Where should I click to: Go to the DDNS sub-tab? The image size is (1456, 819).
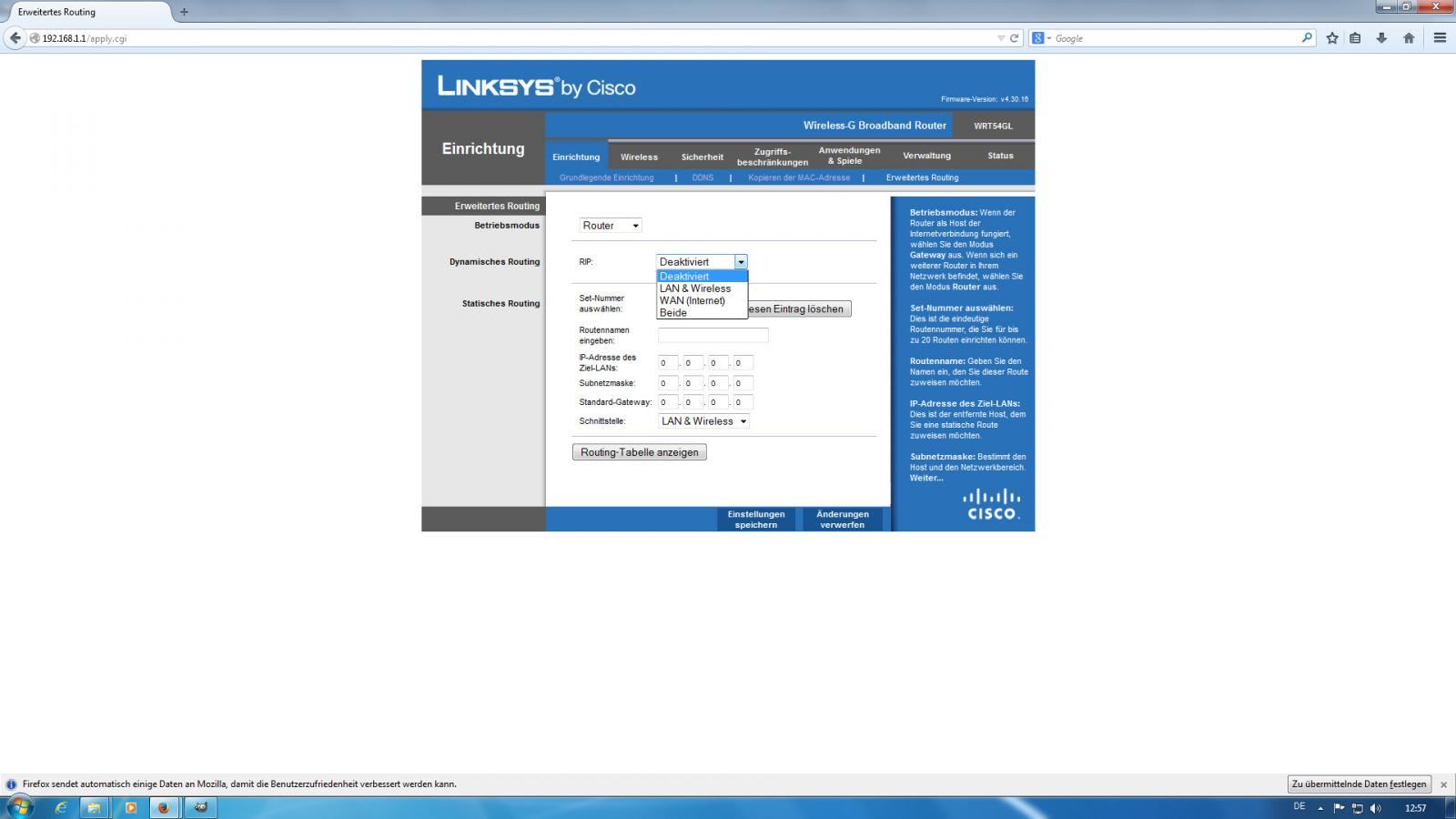pyautogui.click(x=703, y=177)
